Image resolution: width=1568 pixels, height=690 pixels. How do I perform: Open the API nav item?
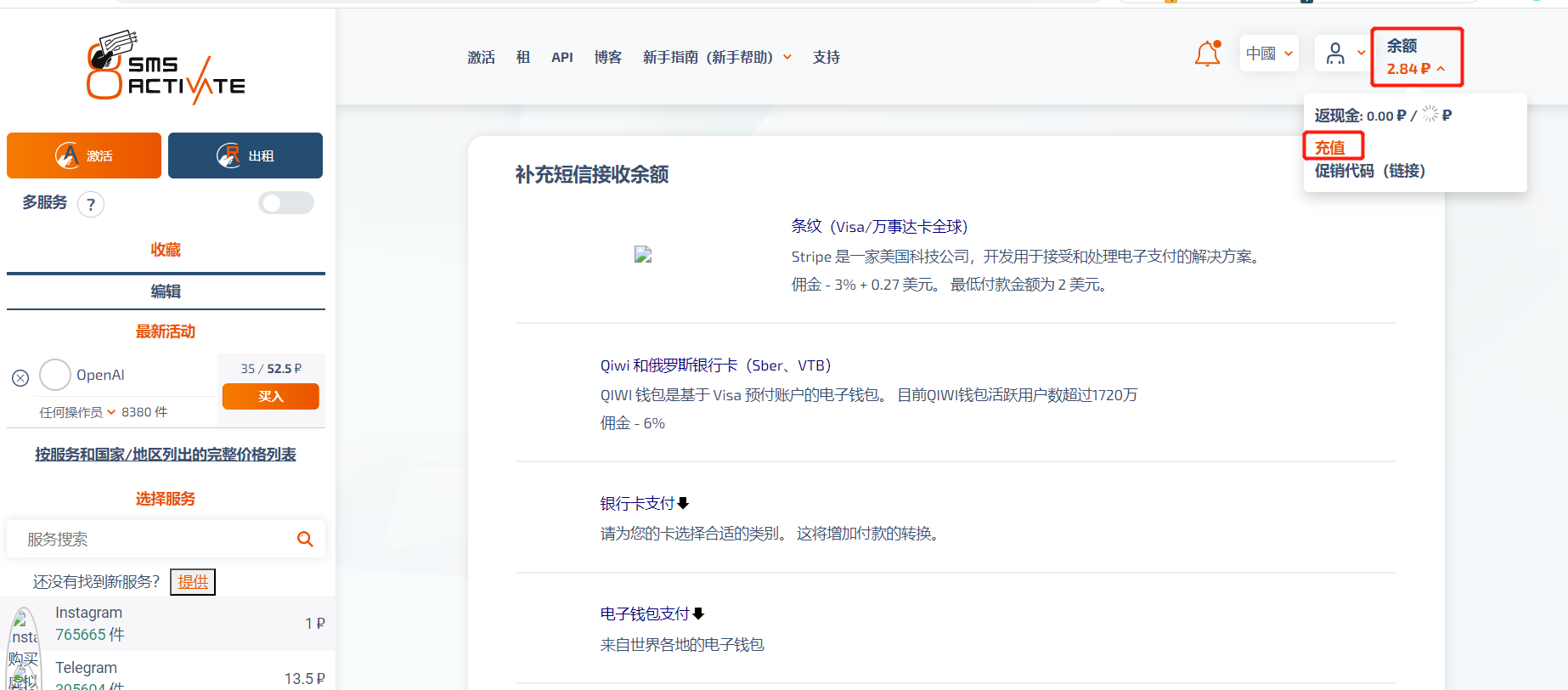(562, 57)
